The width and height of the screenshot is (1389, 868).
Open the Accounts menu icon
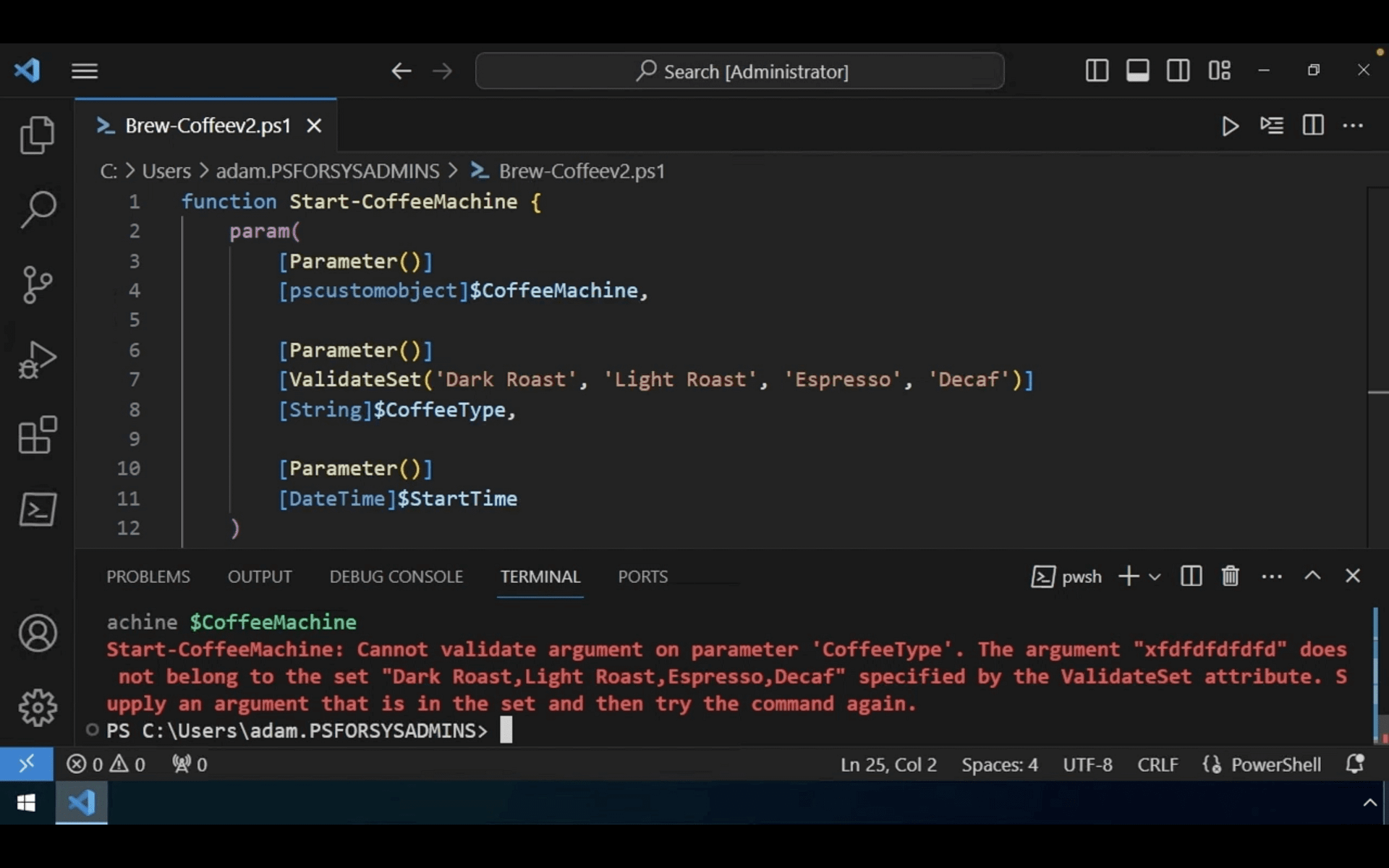click(x=38, y=634)
